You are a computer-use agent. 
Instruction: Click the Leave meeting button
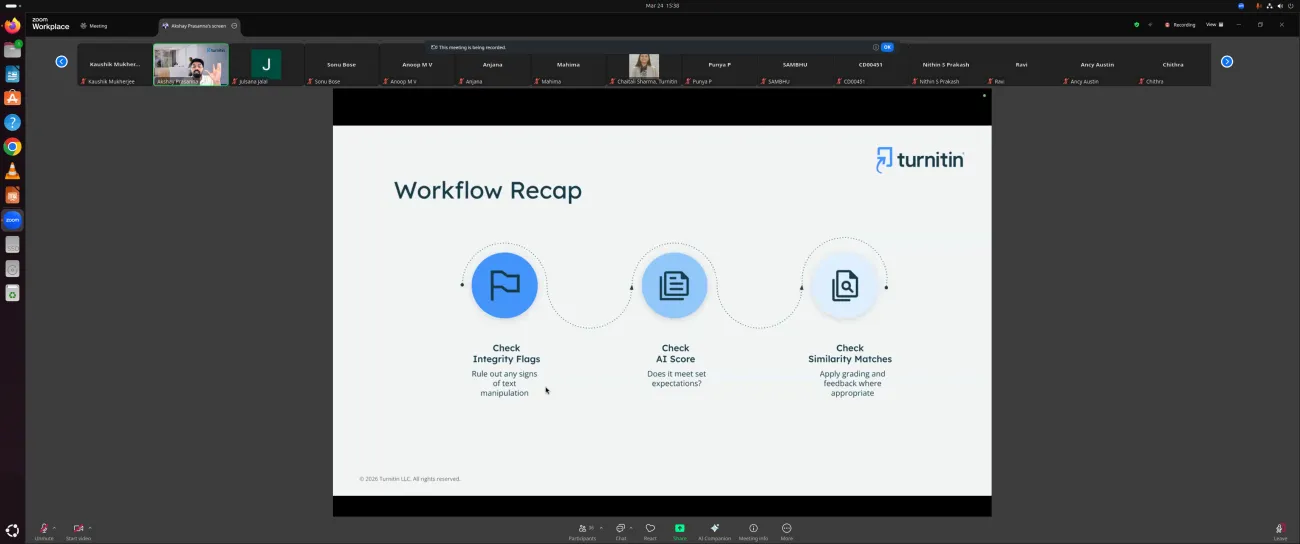pyautogui.click(x=1280, y=529)
